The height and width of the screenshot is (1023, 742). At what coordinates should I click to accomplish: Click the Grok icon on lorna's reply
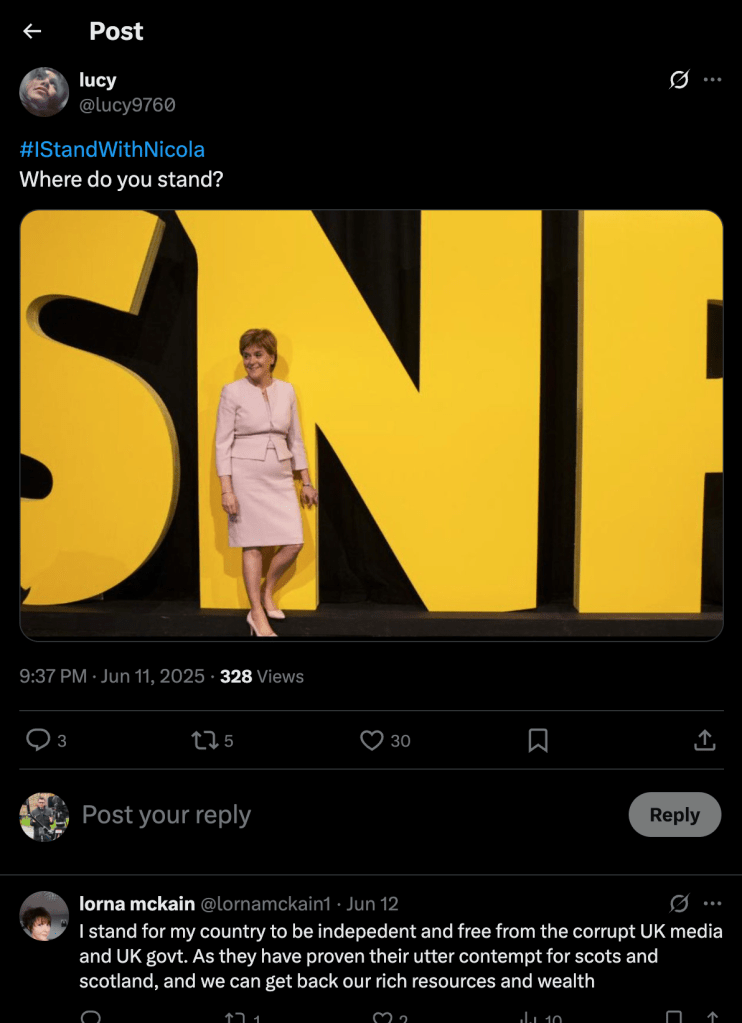click(x=679, y=904)
